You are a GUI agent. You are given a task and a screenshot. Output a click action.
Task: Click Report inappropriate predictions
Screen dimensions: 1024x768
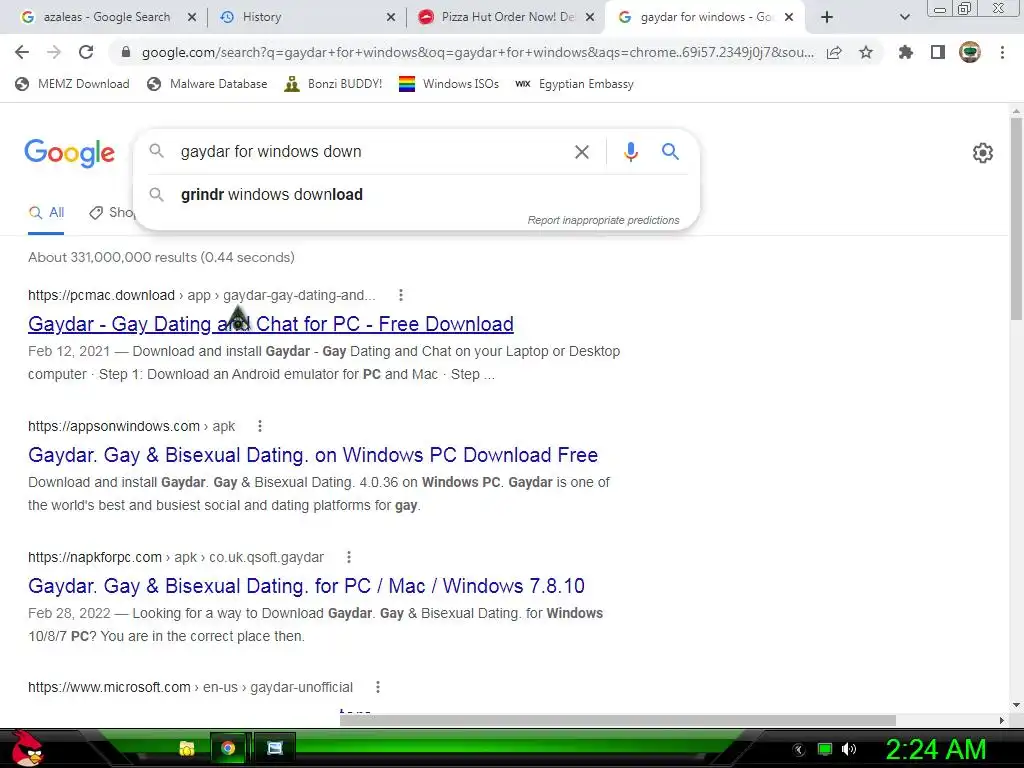pyautogui.click(x=603, y=220)
